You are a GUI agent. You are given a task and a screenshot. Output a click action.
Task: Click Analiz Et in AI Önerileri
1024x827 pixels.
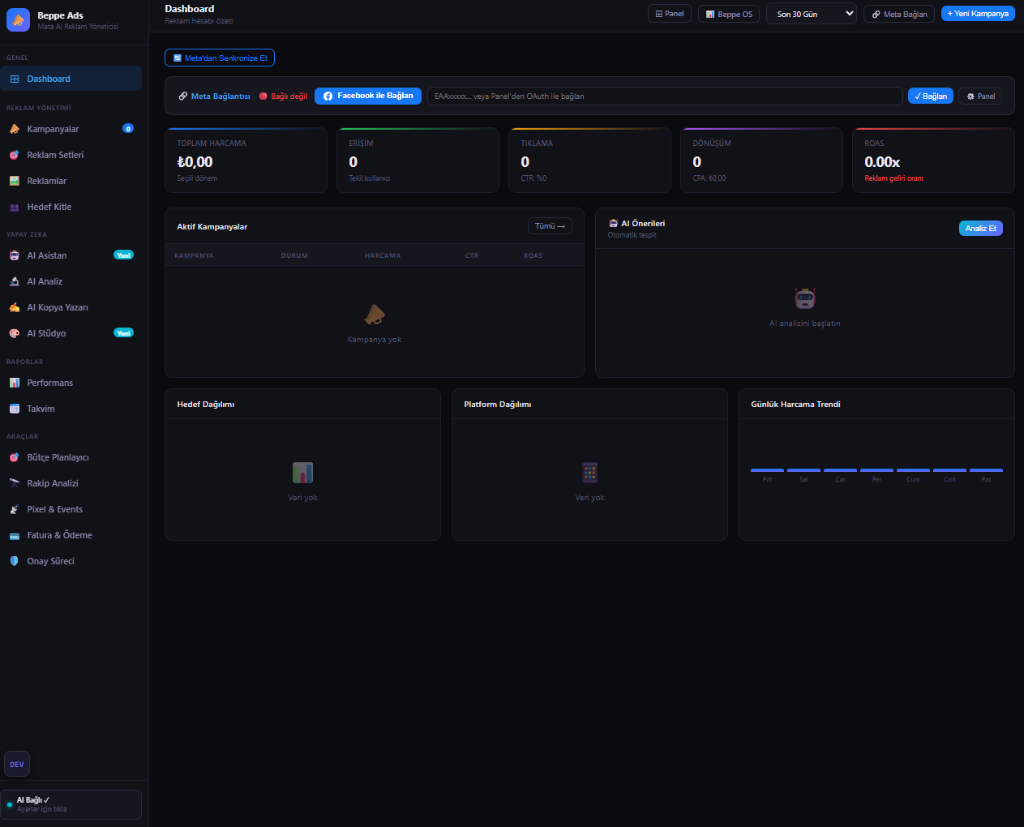[980, 228]
